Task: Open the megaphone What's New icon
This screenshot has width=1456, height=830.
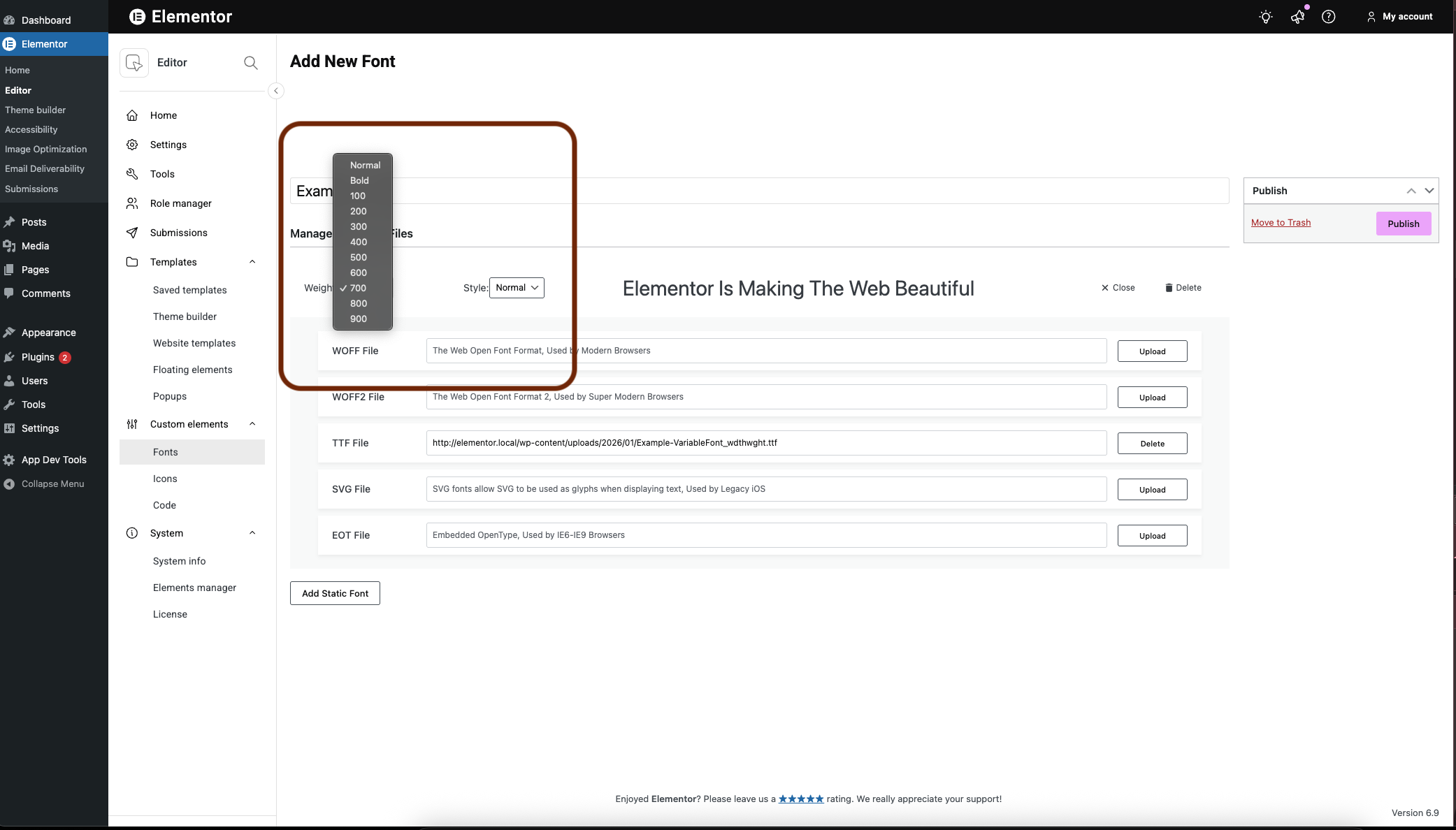Action: pos(1298,17)
